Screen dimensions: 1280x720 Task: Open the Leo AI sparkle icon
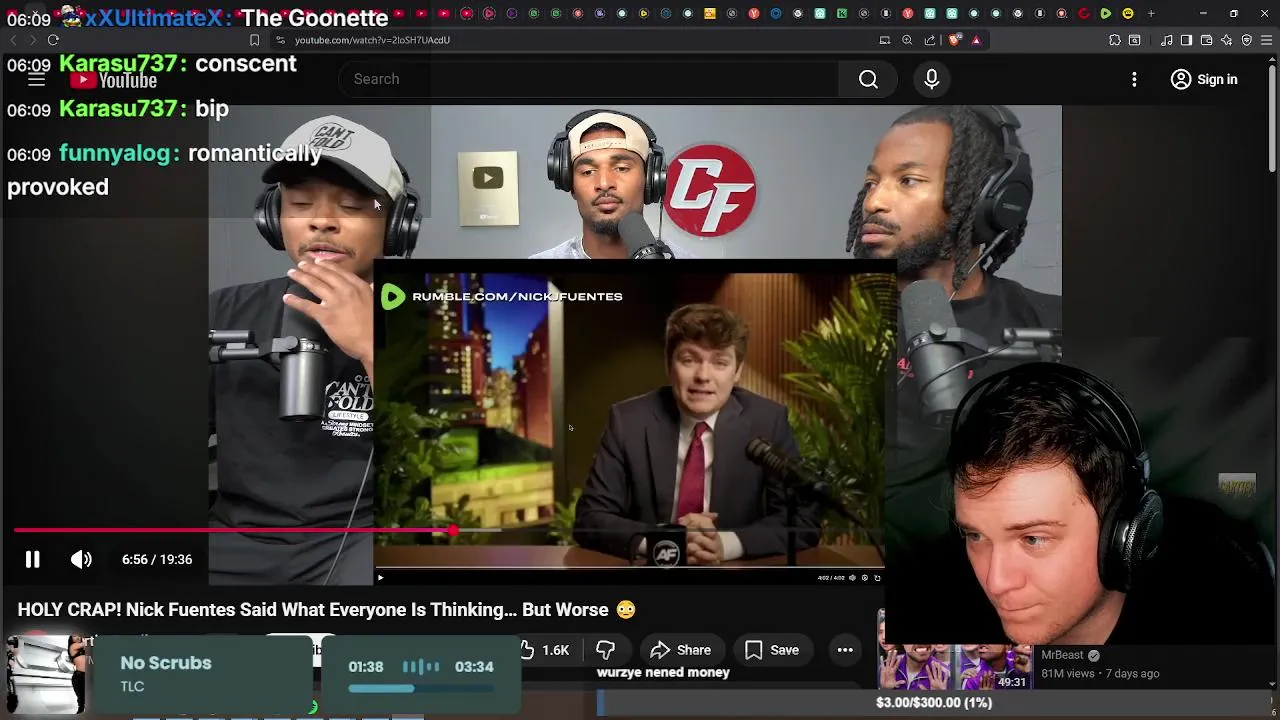click(x=1227, y=40)
